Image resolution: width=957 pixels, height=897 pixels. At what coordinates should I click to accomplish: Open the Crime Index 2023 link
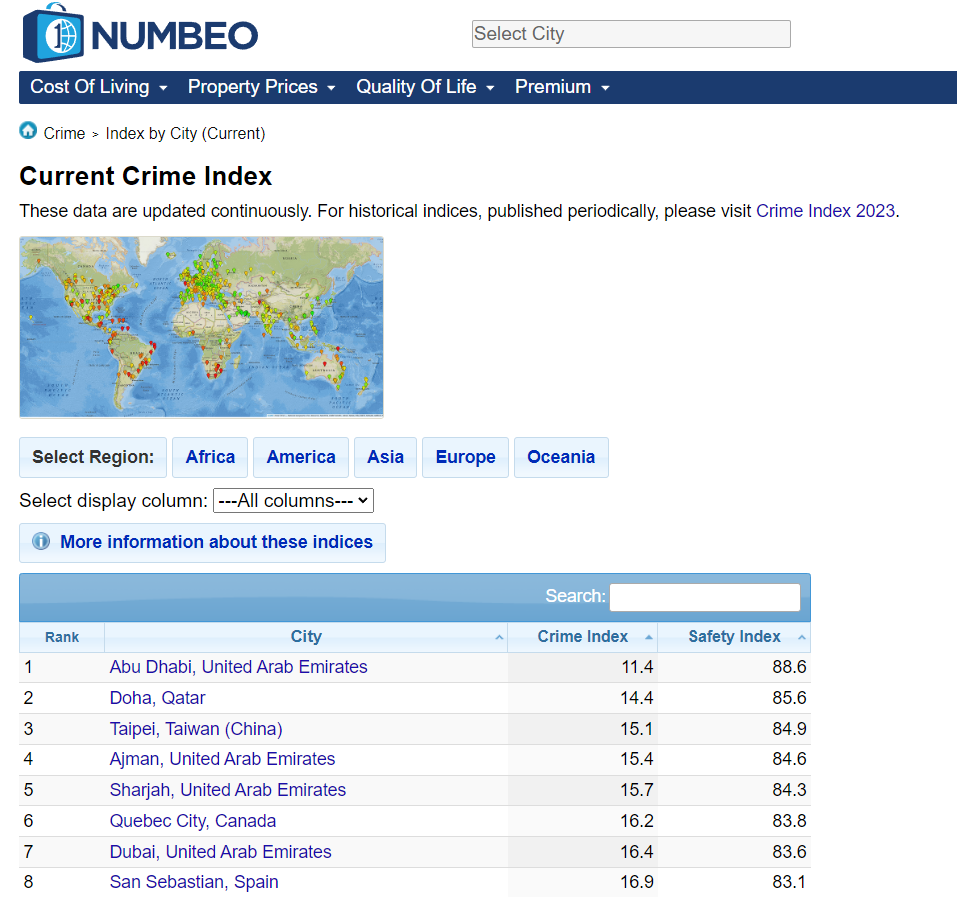pos(825,211)
